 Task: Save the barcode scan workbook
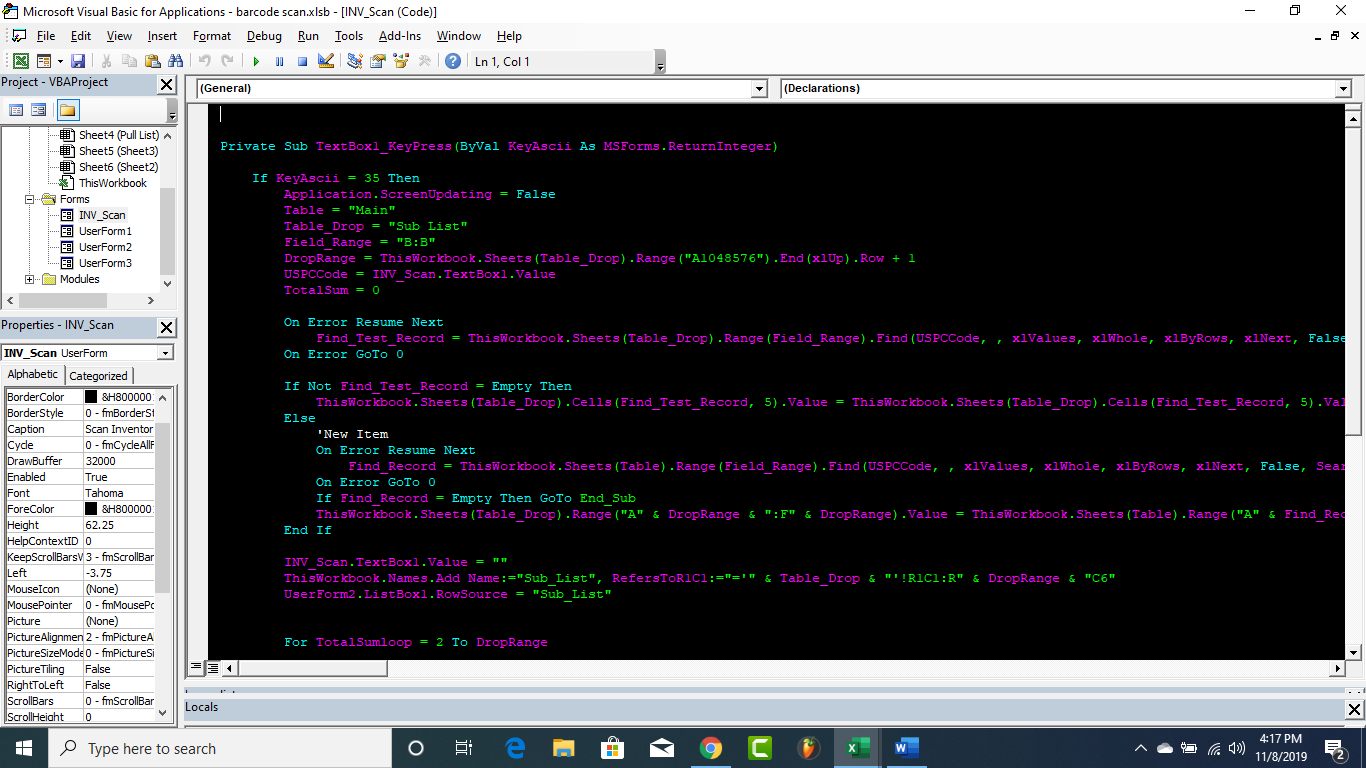(78, 61)
